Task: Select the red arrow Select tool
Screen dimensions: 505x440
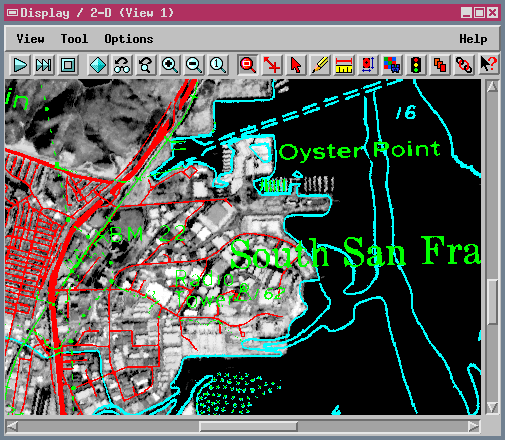Action: point(296,65)
